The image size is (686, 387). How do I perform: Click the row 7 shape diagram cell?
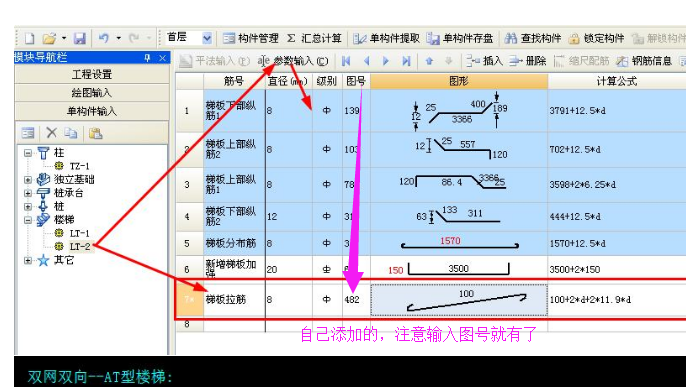point(459,300)
